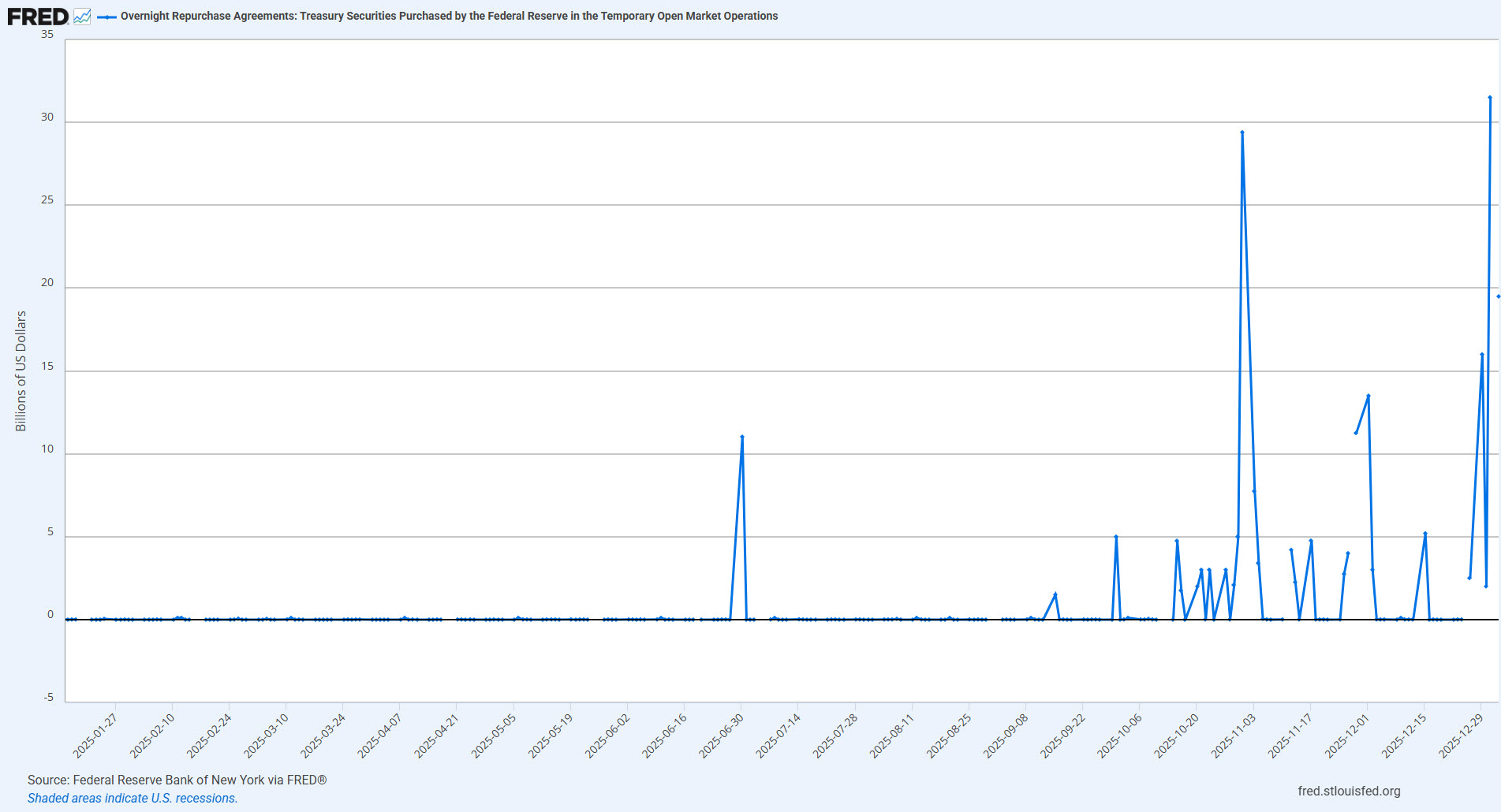Click the 29 billion peak near 2025-11-03
This screenshot has height=812, width=1501.
click(x=1242, y=132)
